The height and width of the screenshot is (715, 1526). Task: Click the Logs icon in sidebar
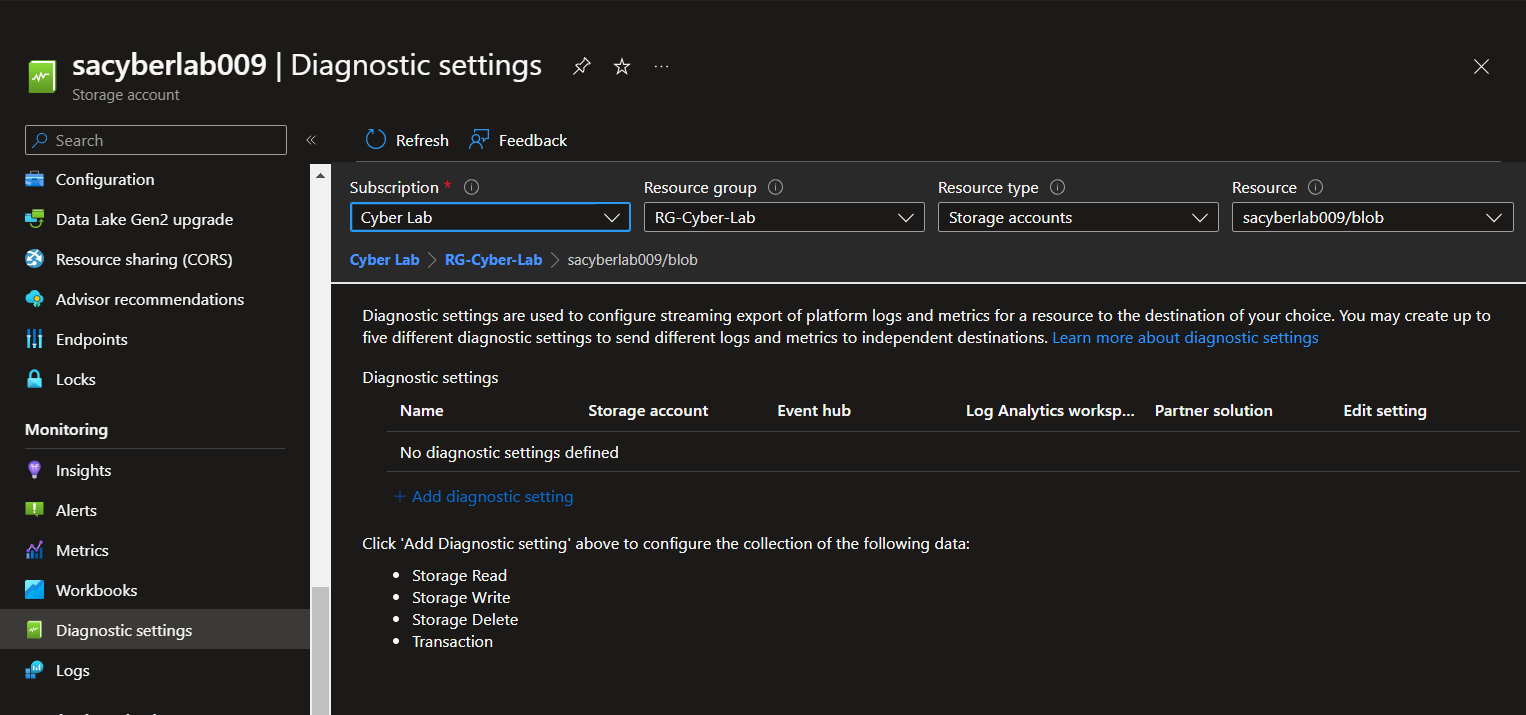point(35,671)
